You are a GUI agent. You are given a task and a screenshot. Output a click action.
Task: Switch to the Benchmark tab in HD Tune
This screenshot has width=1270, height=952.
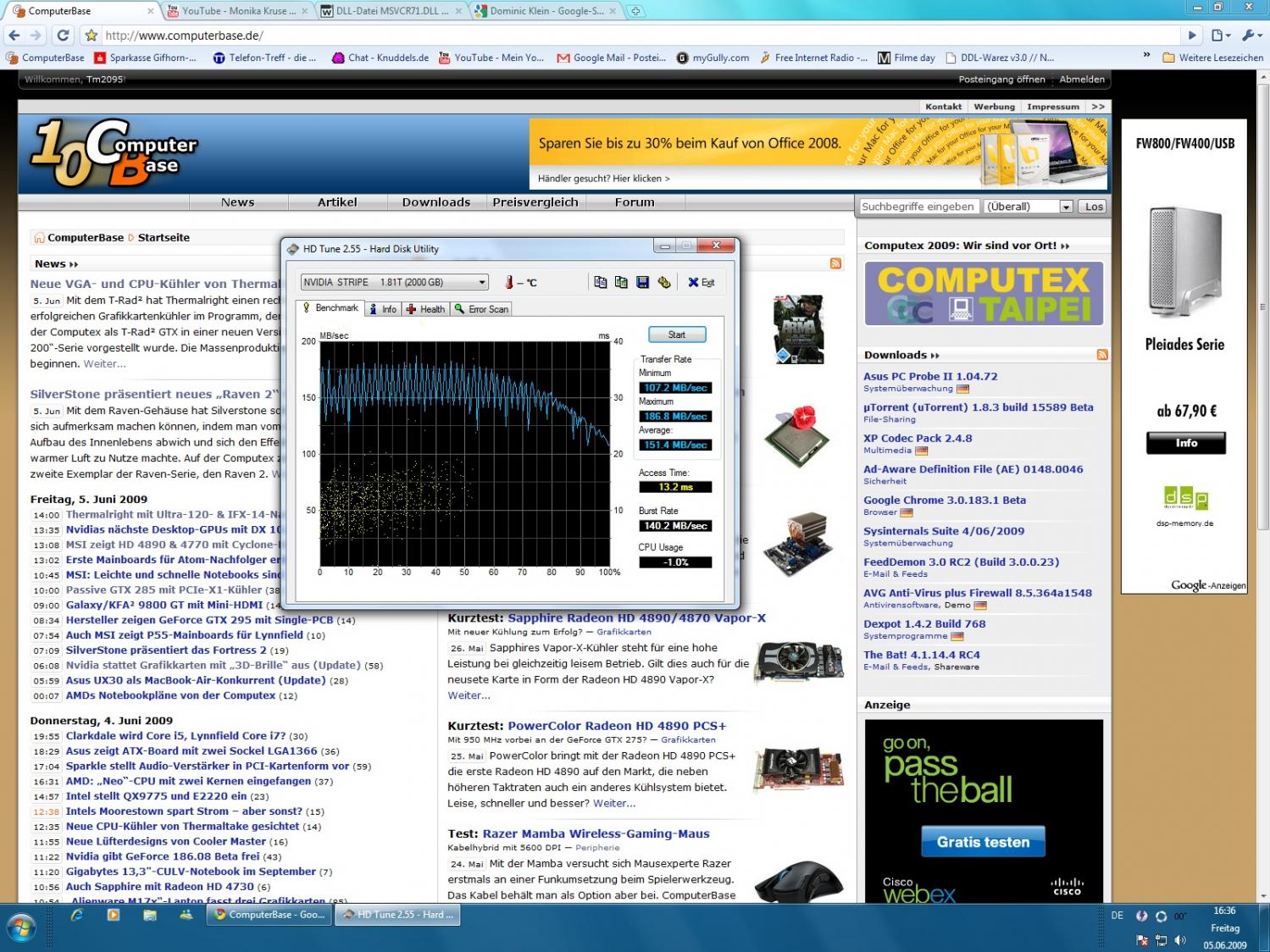pos(330,308)
